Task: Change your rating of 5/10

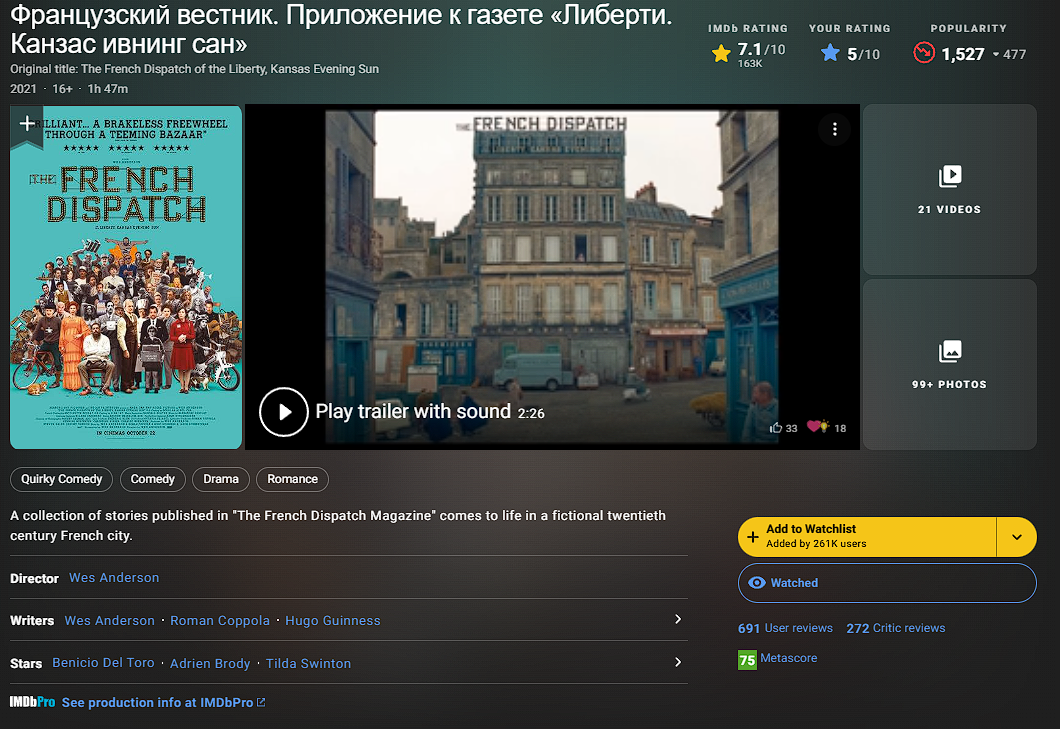Action: coord(850,53)
